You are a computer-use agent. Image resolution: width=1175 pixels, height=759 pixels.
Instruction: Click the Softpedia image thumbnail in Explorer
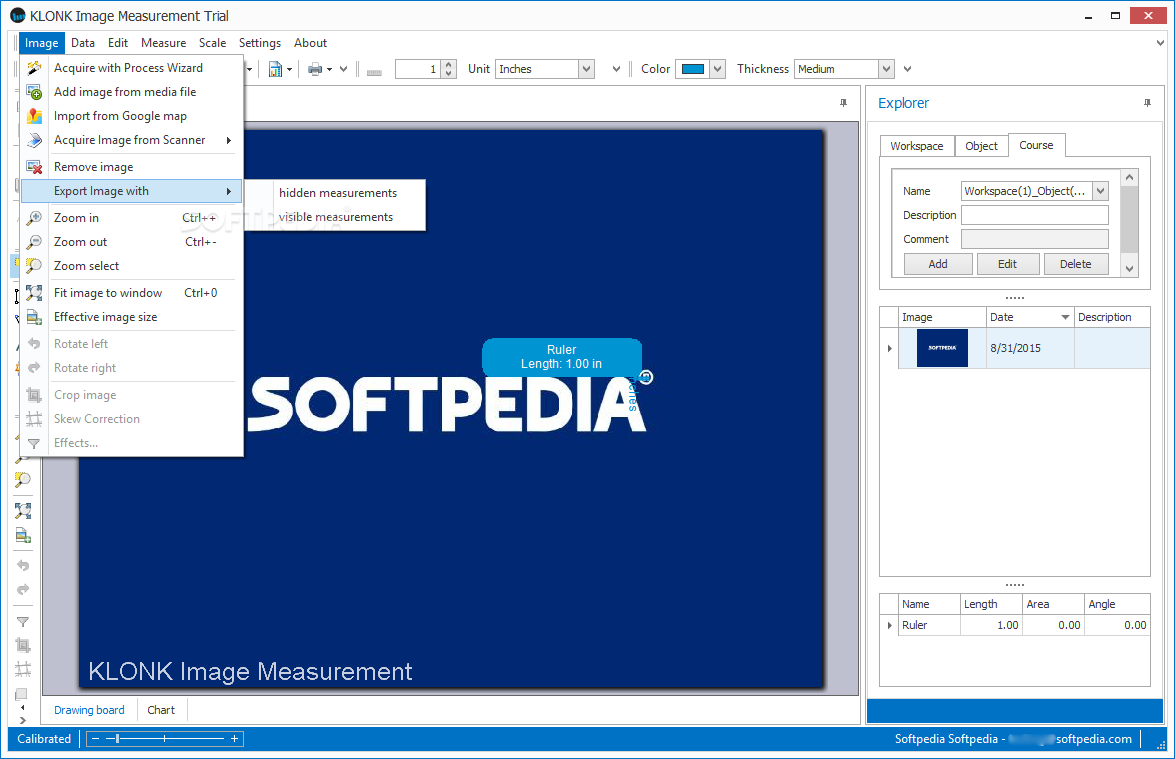[x=942, y=348]
